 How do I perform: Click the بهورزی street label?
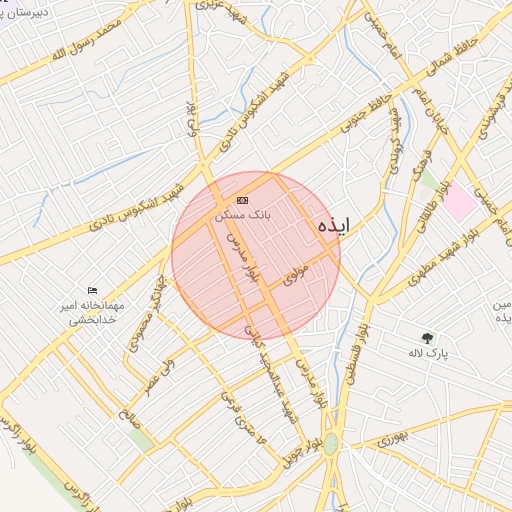(x=393, y=439)
